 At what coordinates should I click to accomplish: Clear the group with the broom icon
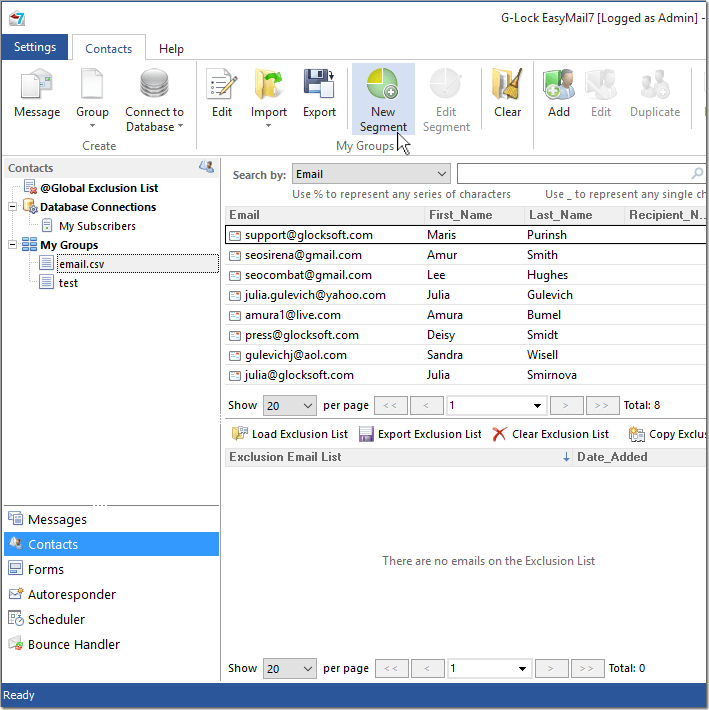(x=508, y=93)
